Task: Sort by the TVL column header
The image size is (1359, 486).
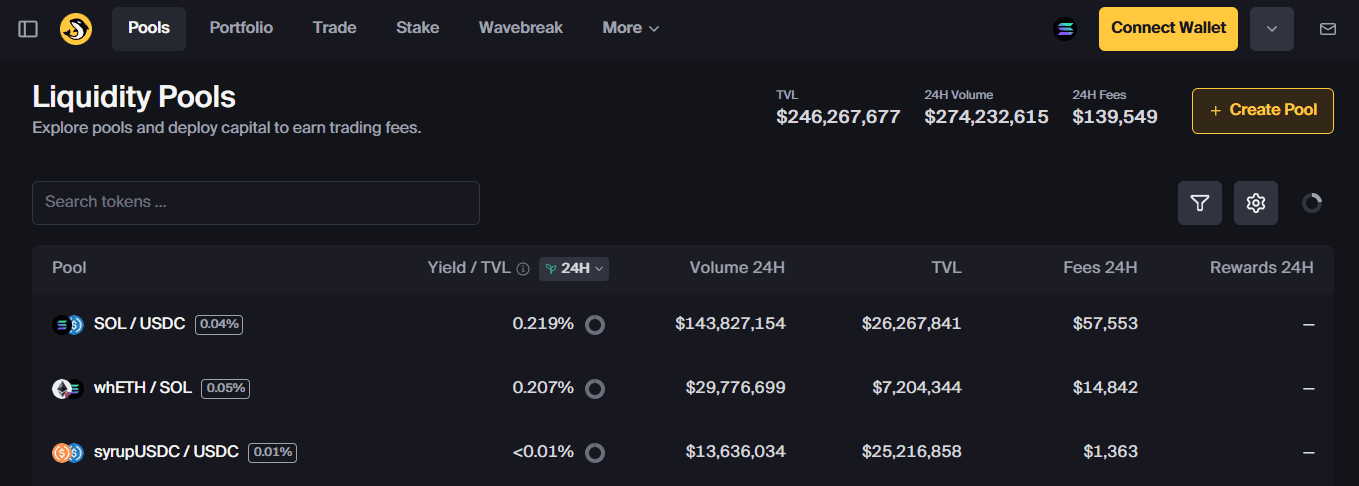Action: [x=946, y=268]
